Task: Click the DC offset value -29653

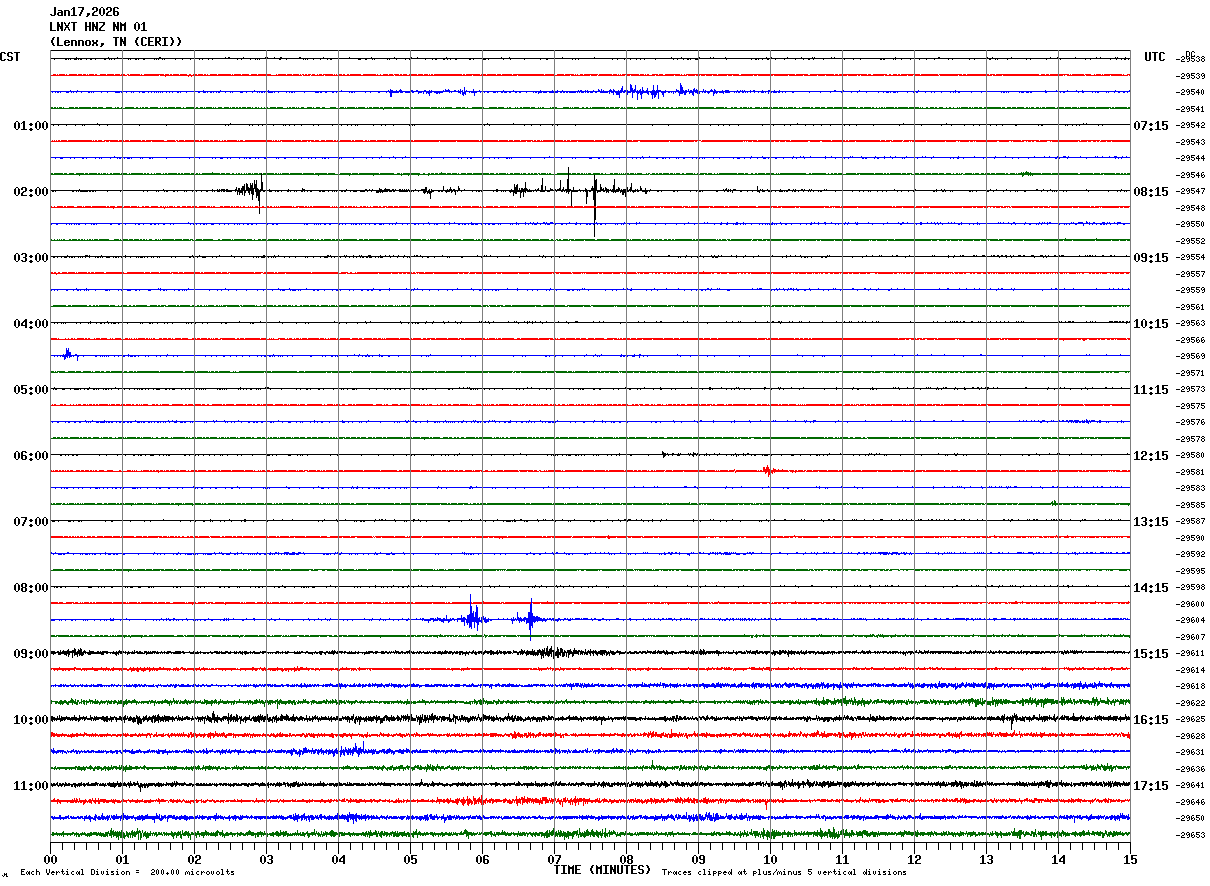Action: [x=1191, y=835]
